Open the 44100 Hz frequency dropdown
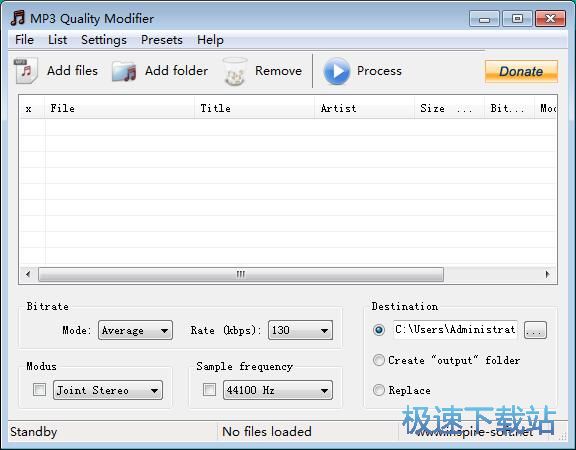This screenshot has width=576, height=450. [278, 390]
